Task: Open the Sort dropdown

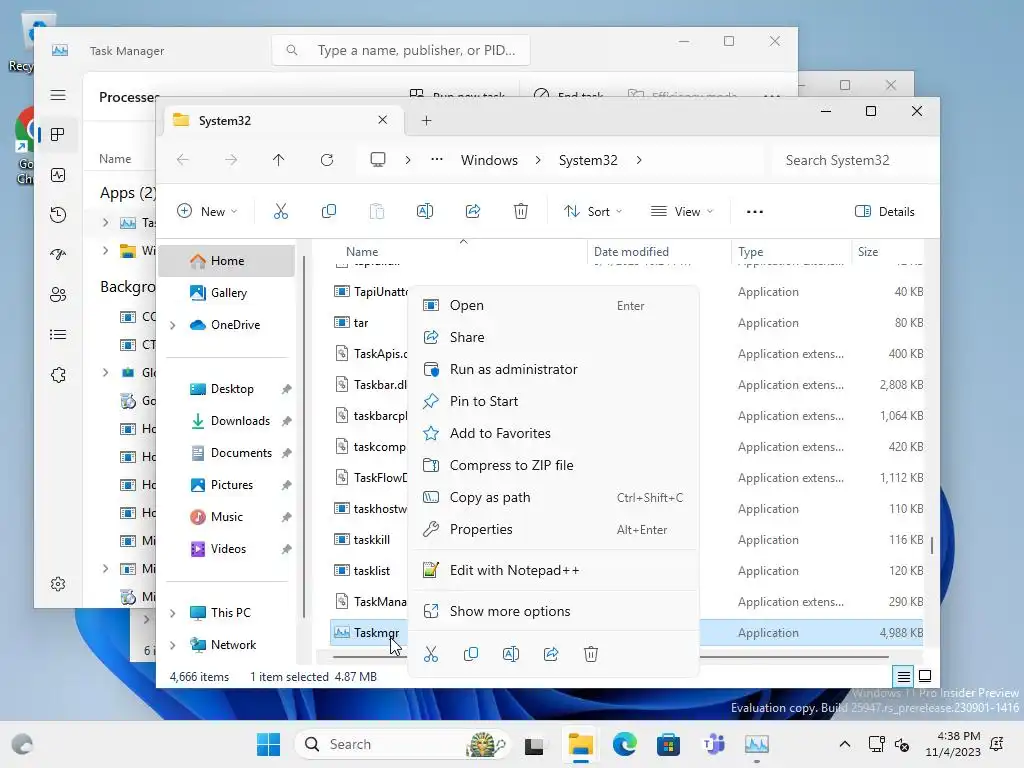Action: [594, 212]
